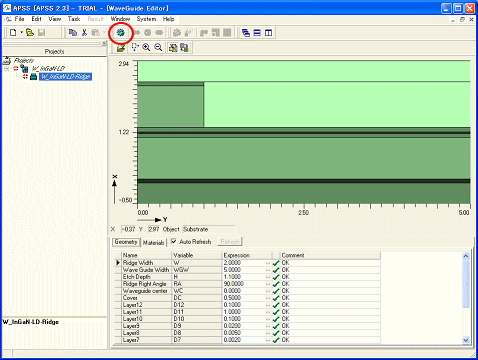Edit Cover expression 0.5000
The width and height of the screenshot is (478, 360).
click(244, 298)
